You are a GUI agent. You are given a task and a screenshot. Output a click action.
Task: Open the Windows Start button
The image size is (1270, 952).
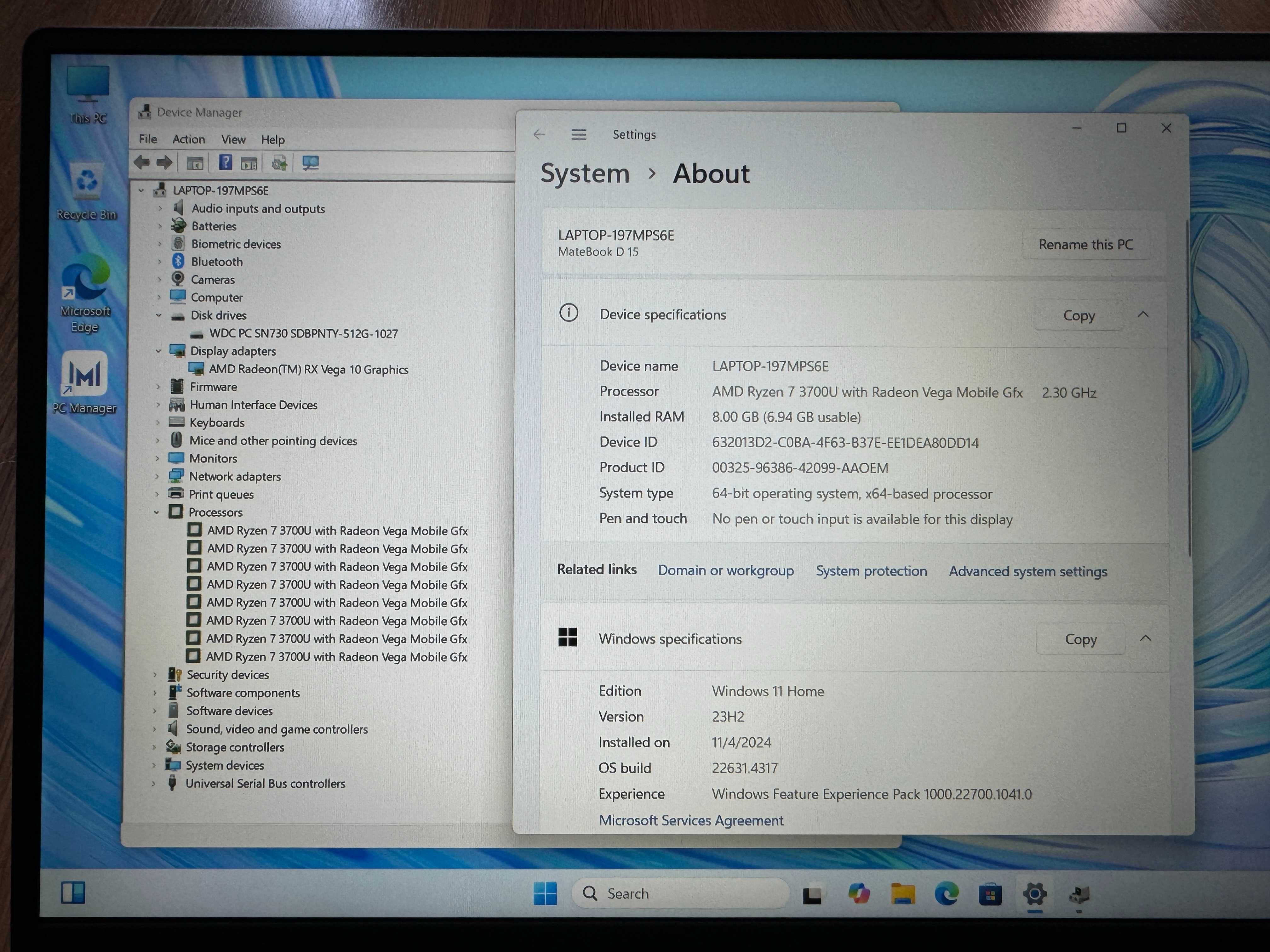(x=545, y=893)
